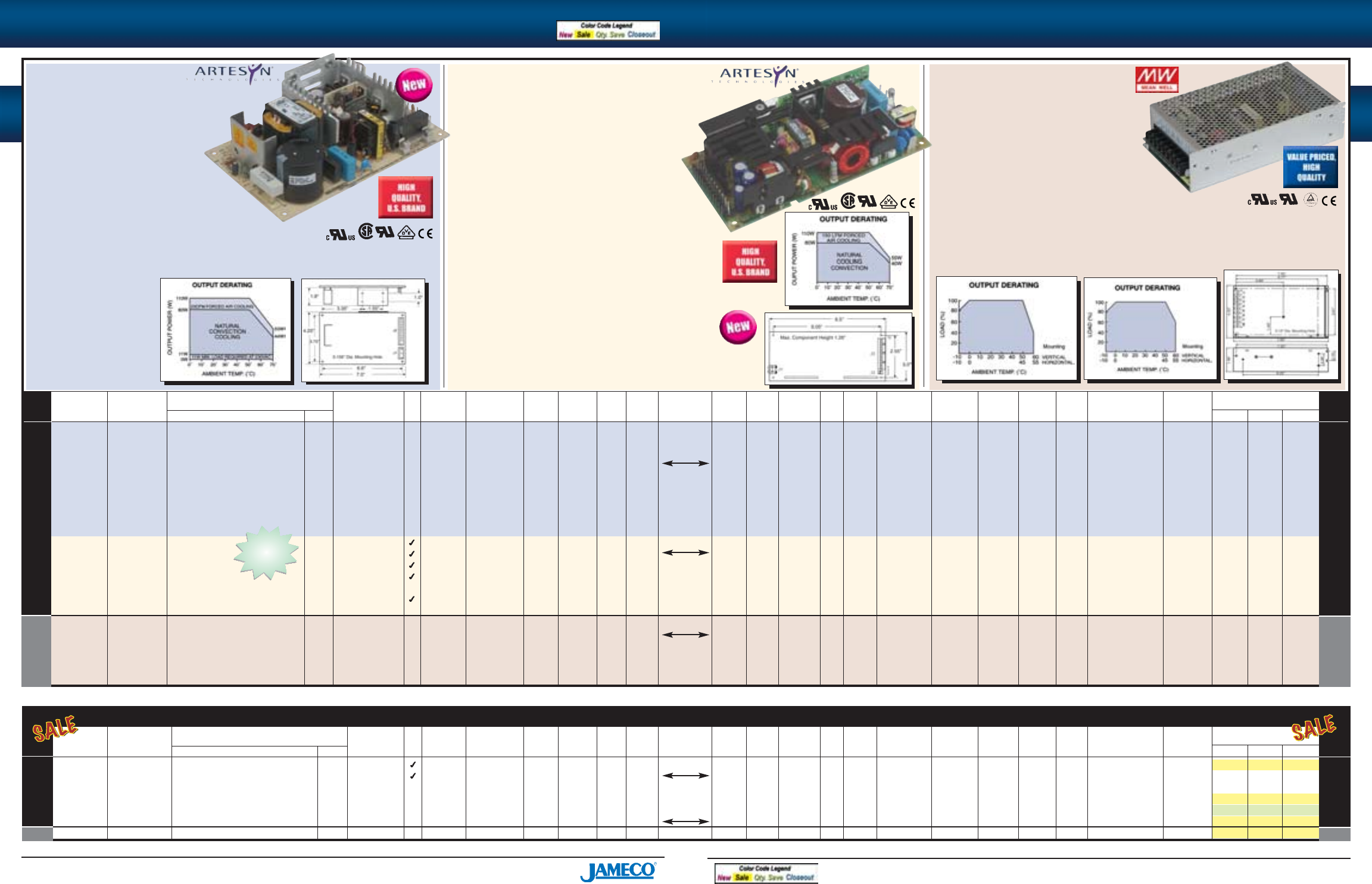Click the Mean Well enclosure dimension drawing

click(1281, 324)
